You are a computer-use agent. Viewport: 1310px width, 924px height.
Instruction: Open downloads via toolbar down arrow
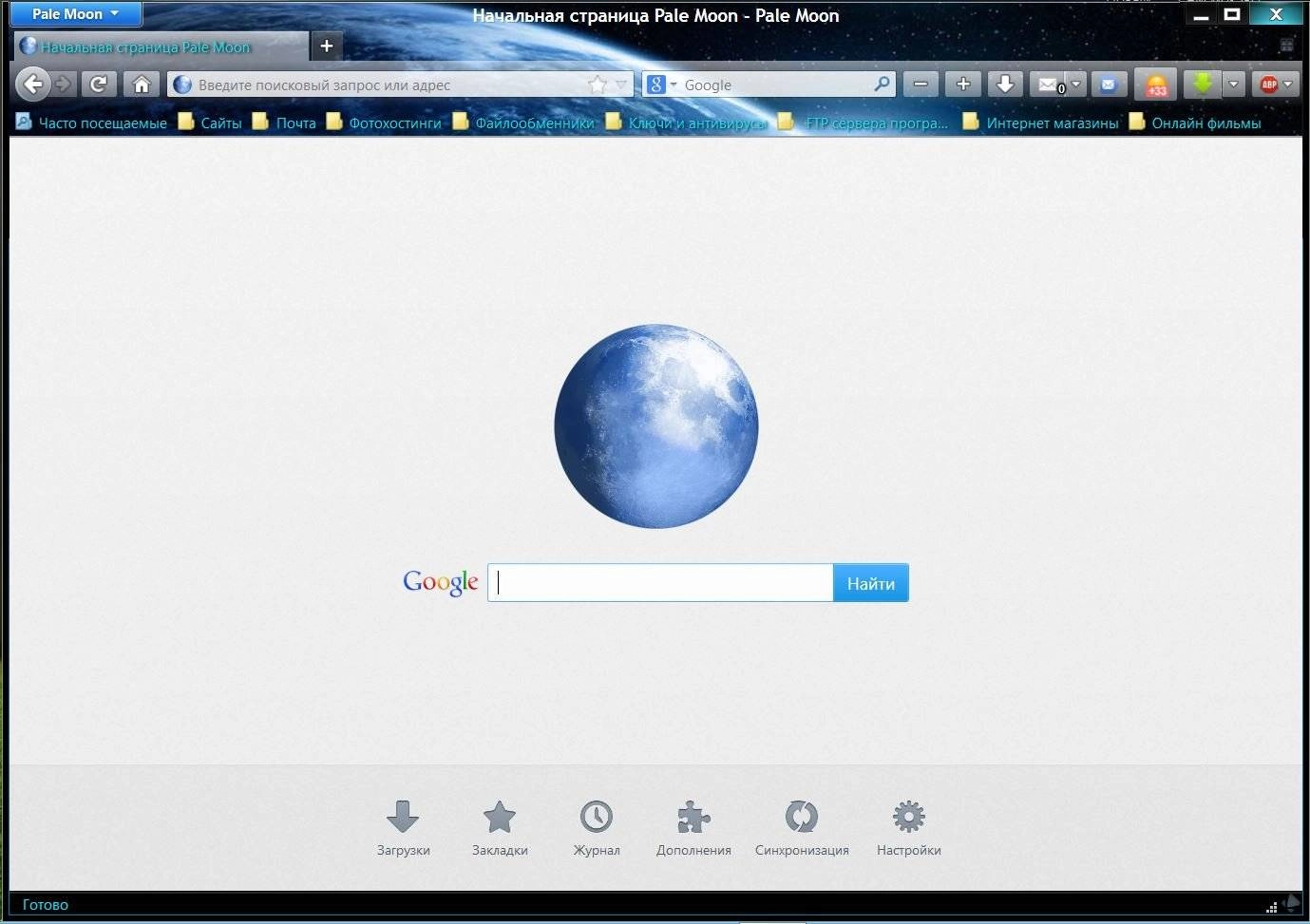1005,85
